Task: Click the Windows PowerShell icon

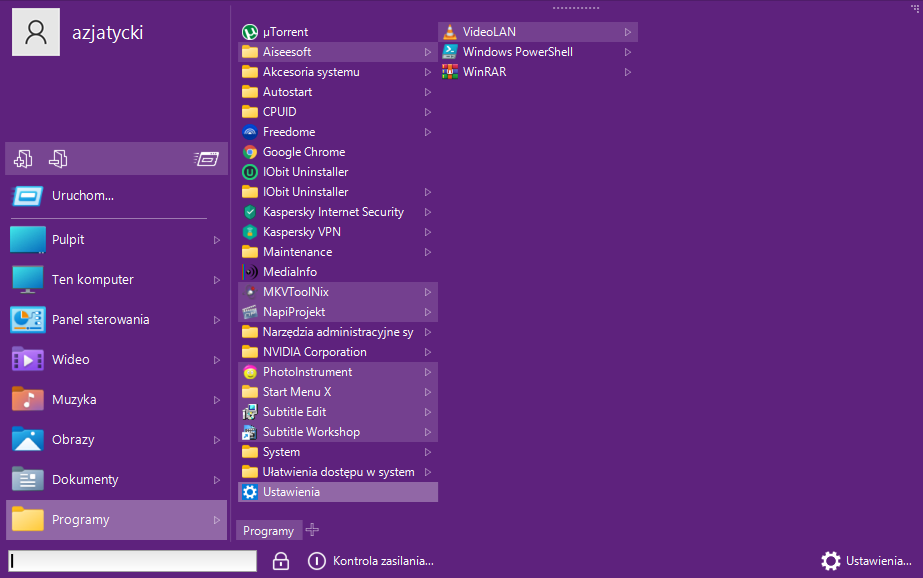Action: pos(450,52)
